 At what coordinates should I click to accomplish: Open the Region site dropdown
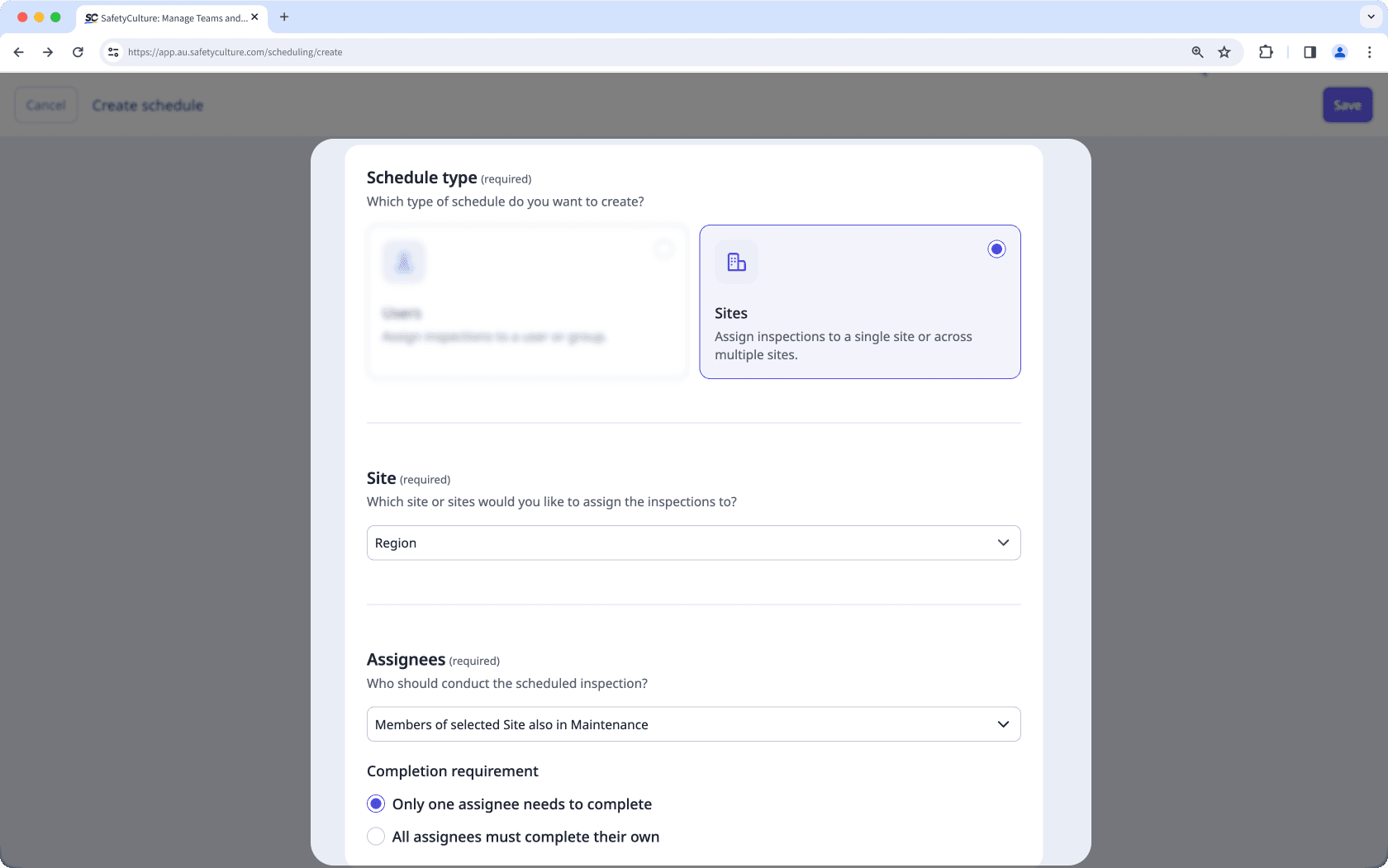[693, 543]
